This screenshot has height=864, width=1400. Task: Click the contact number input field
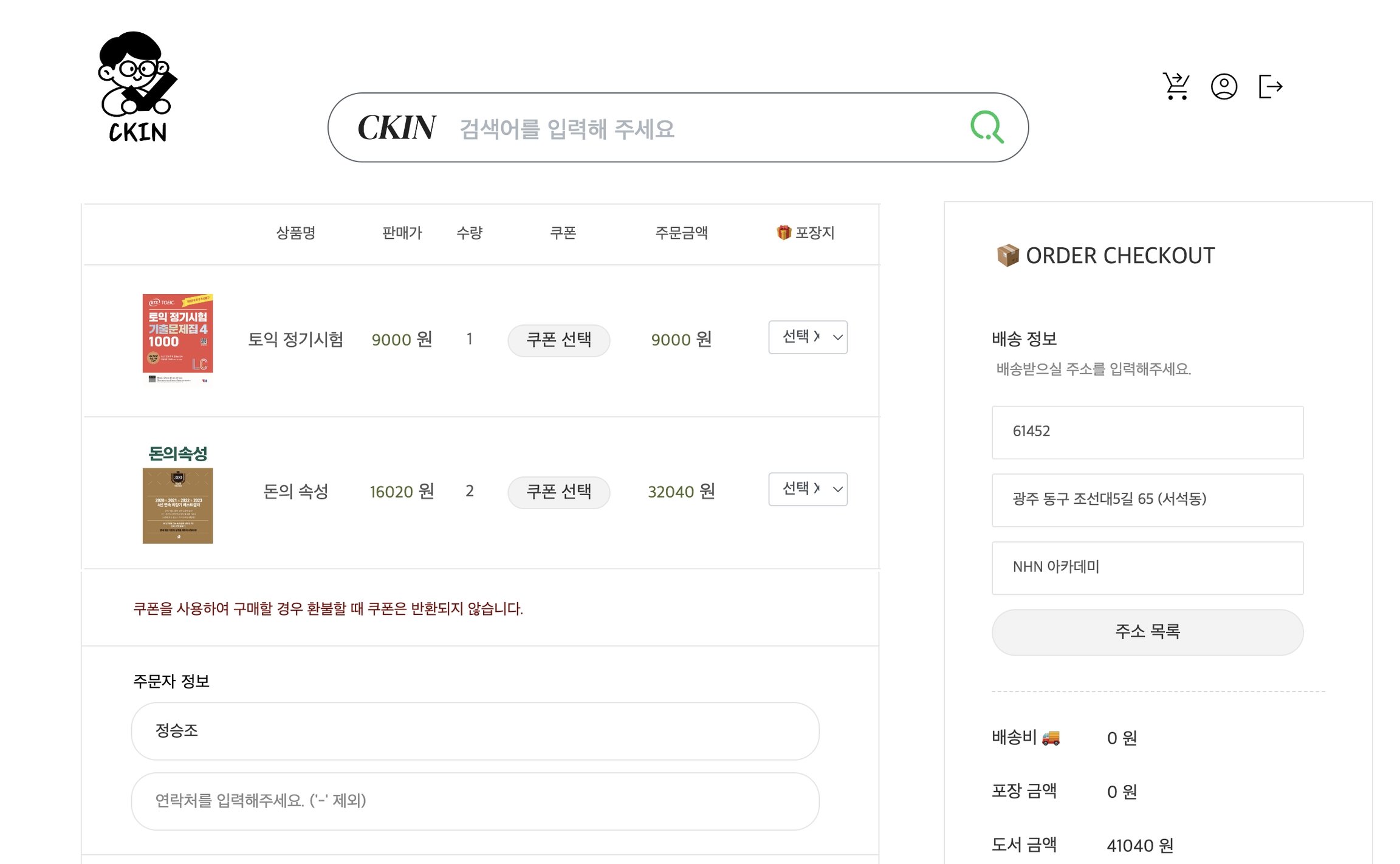(475, 801)
